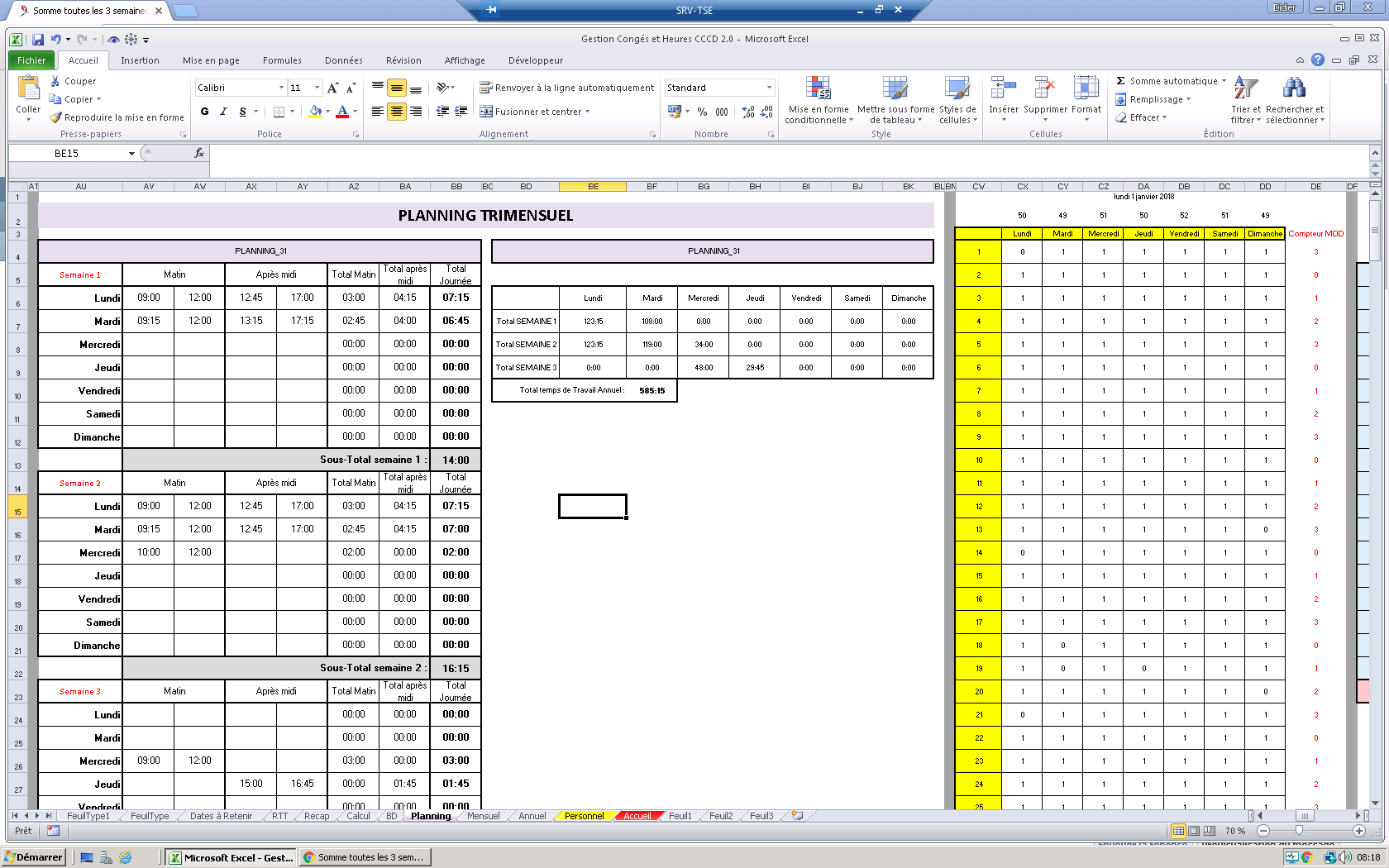This screenshot has height=868, width=1389.
Task: Open Mise en forme conditionnelle
Action: pos(819,99)
